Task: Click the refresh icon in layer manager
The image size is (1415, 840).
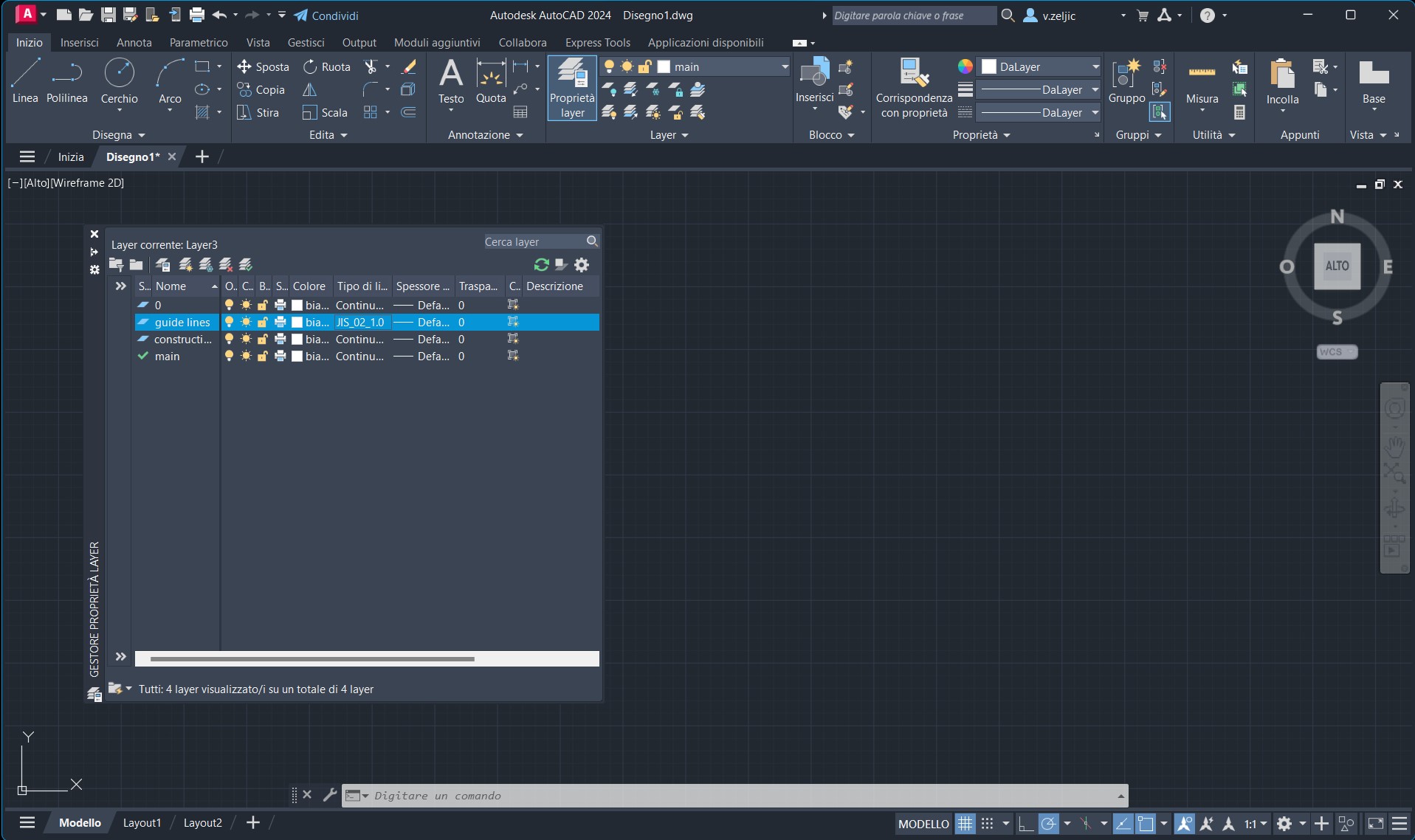Action: pos(541,264)
